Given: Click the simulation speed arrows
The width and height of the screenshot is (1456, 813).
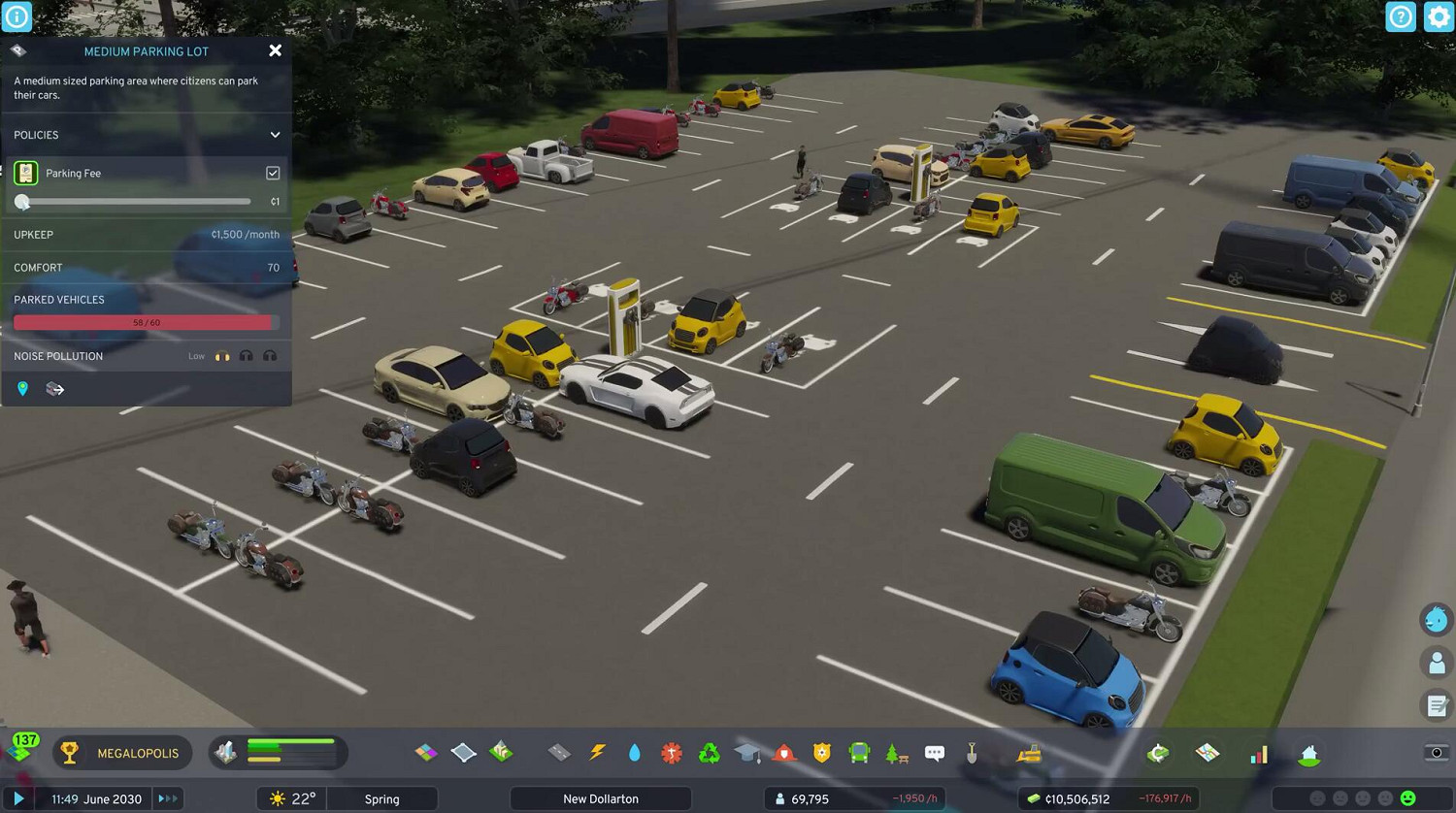Looking at the screenshot, I should tap(168, 798).
